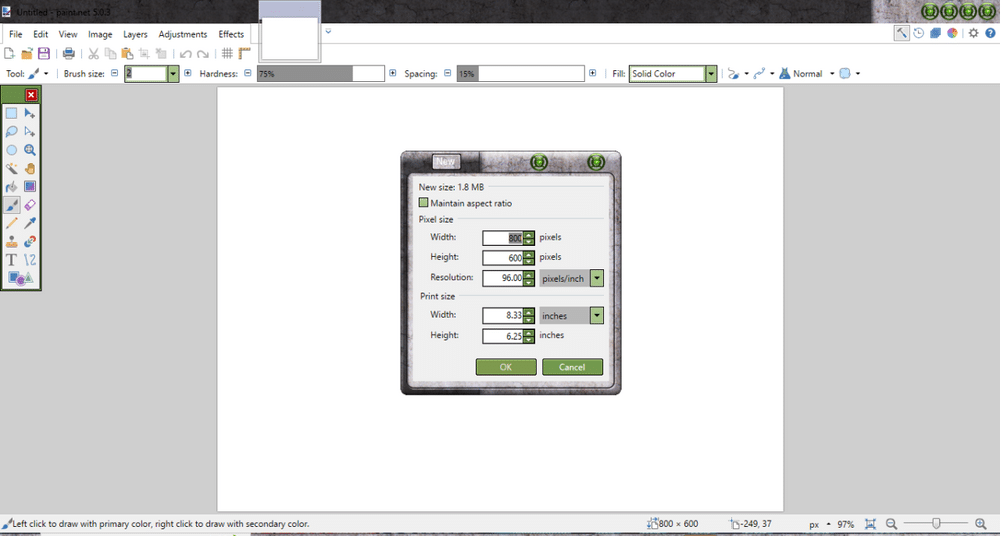Click the Redo arrow icon
This screenshot has width=1002, height=536.
pyautogui.click(x=203, y=54)
